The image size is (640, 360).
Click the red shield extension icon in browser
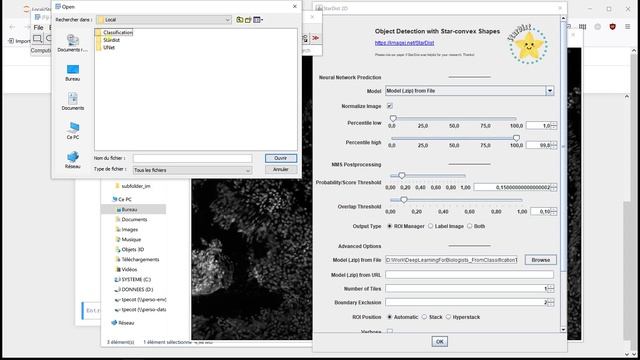click(x=612, y=27)
